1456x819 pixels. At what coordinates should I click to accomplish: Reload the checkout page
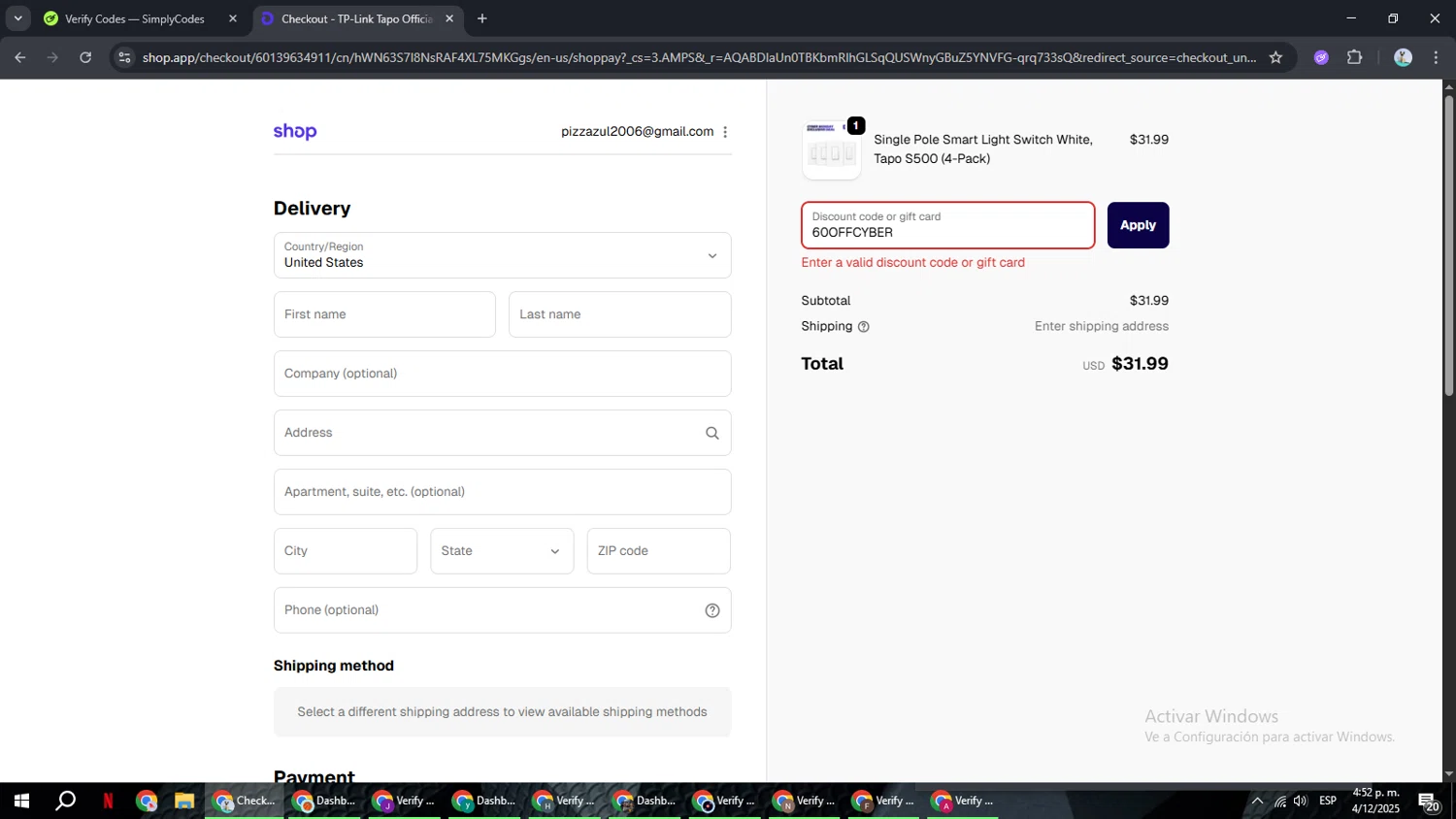[x=85, y=57]
